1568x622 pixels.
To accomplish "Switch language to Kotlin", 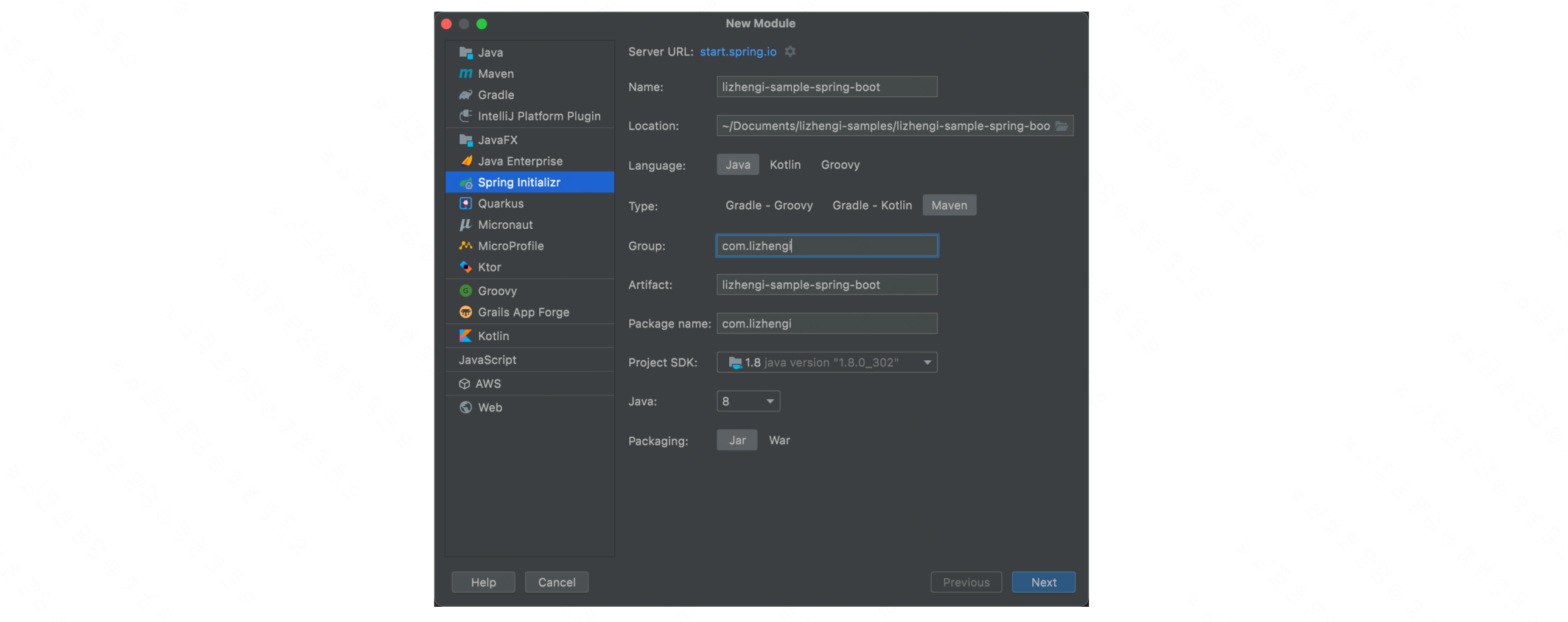I will click(785, 165).
